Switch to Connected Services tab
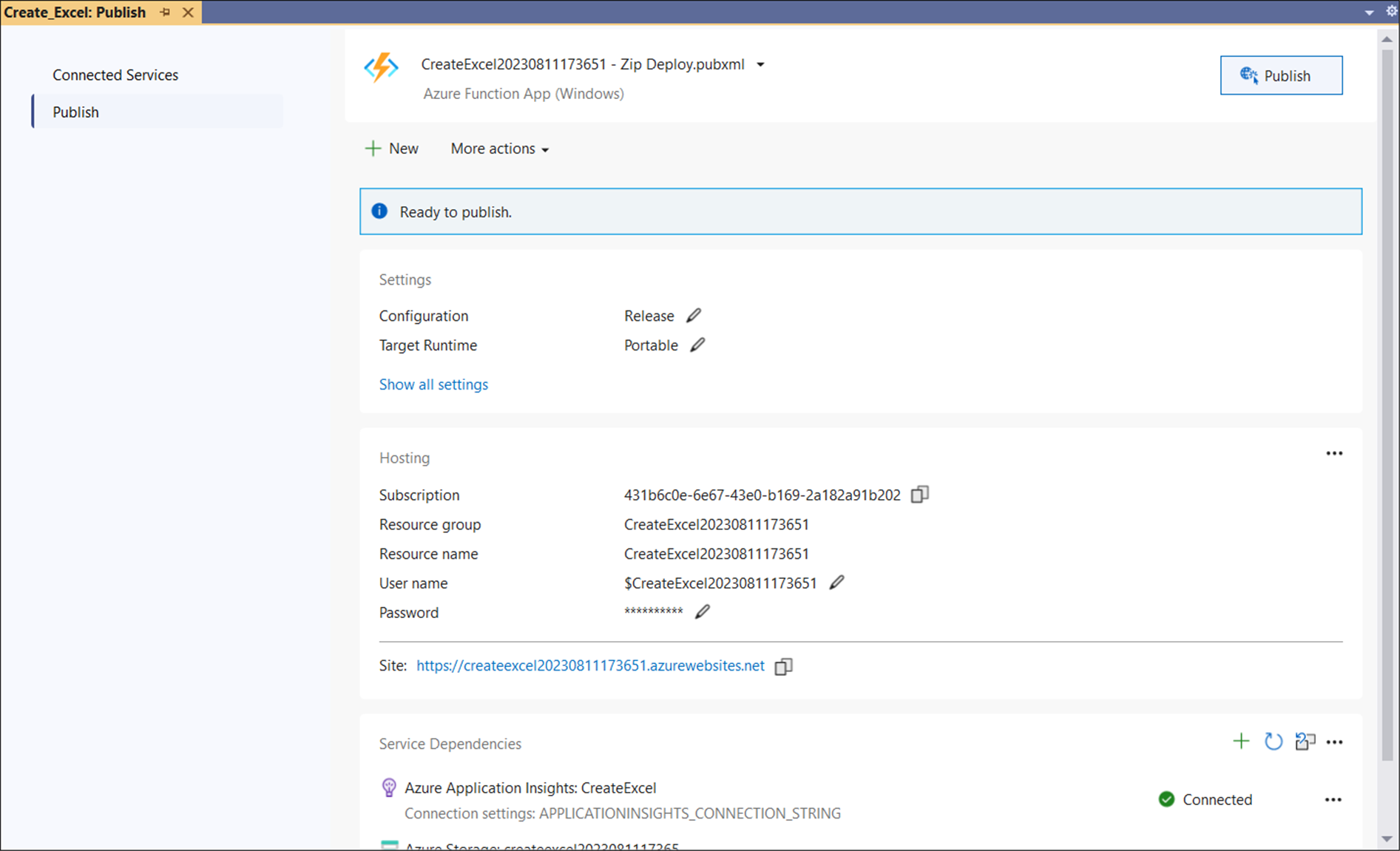This screenshot has width=1400, height=851. tap(115, 75)
